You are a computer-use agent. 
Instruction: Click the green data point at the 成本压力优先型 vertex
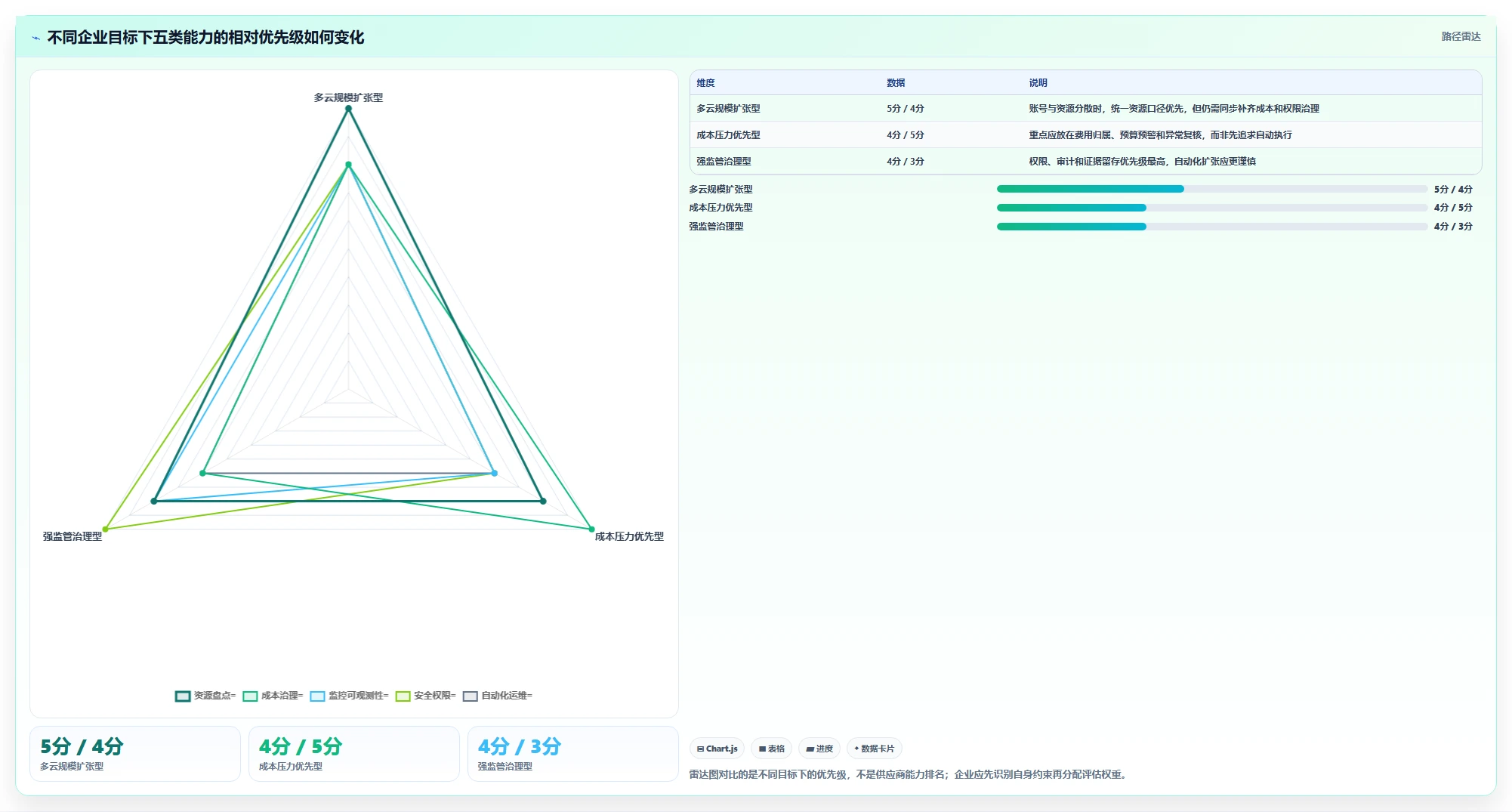[x=591, y=529]
